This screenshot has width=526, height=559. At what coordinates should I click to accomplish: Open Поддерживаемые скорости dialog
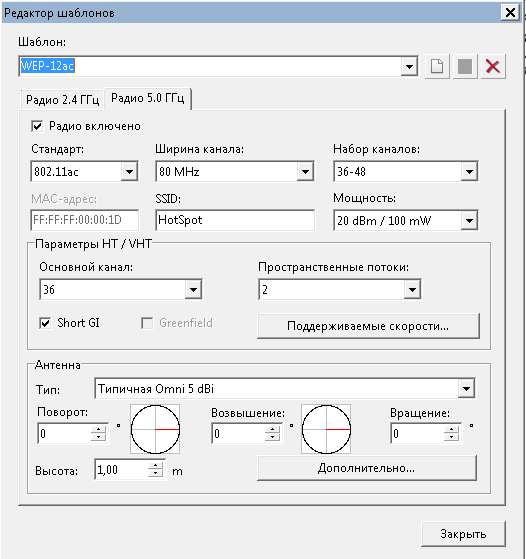pyautogui.click(x=368, y=326)
